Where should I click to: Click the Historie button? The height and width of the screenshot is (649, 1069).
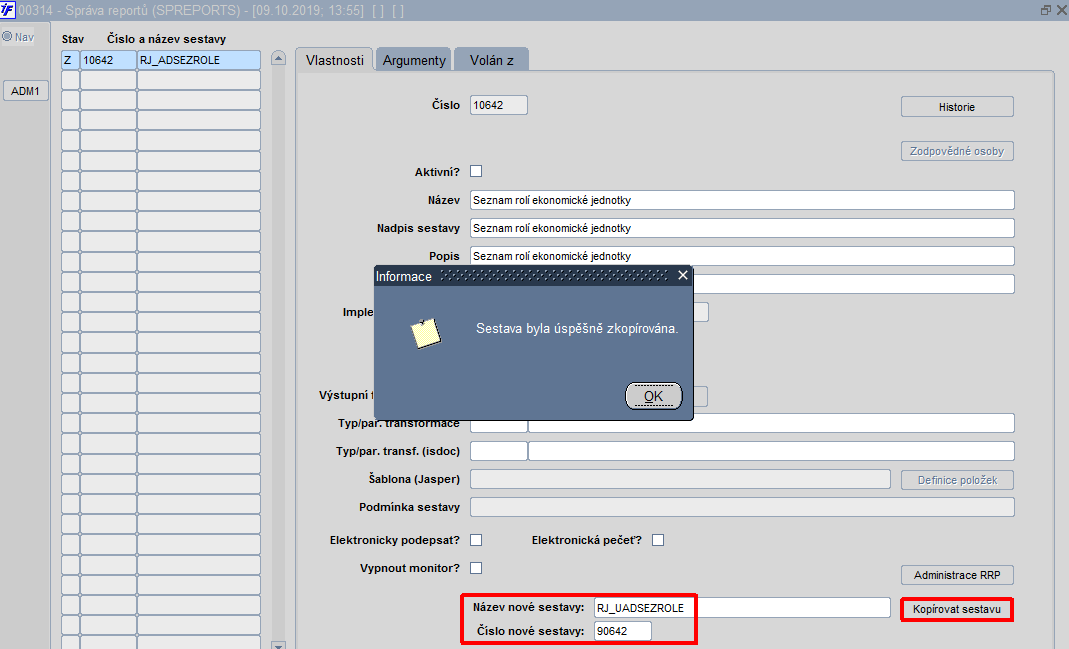(x=957, y=107)
